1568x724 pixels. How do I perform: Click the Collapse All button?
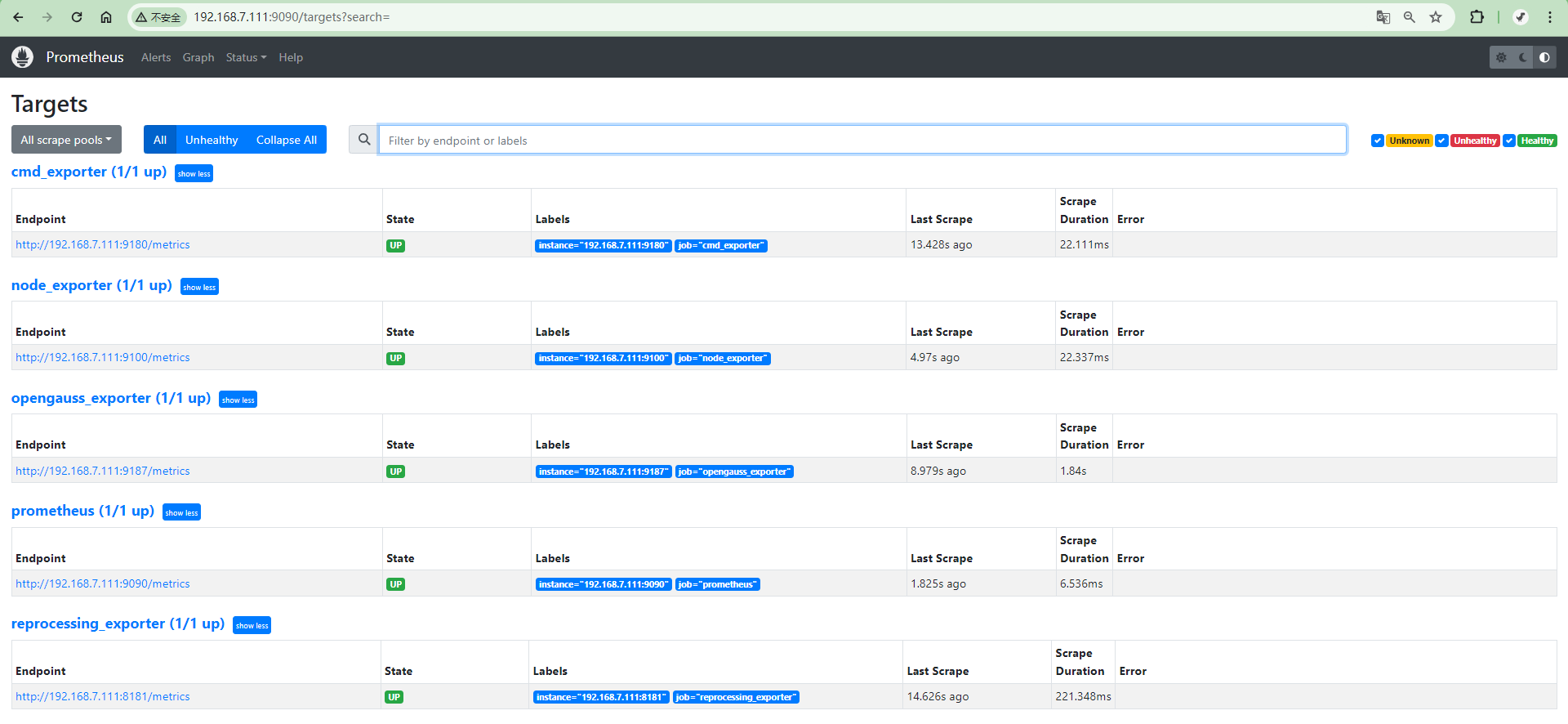pos(287,140)
